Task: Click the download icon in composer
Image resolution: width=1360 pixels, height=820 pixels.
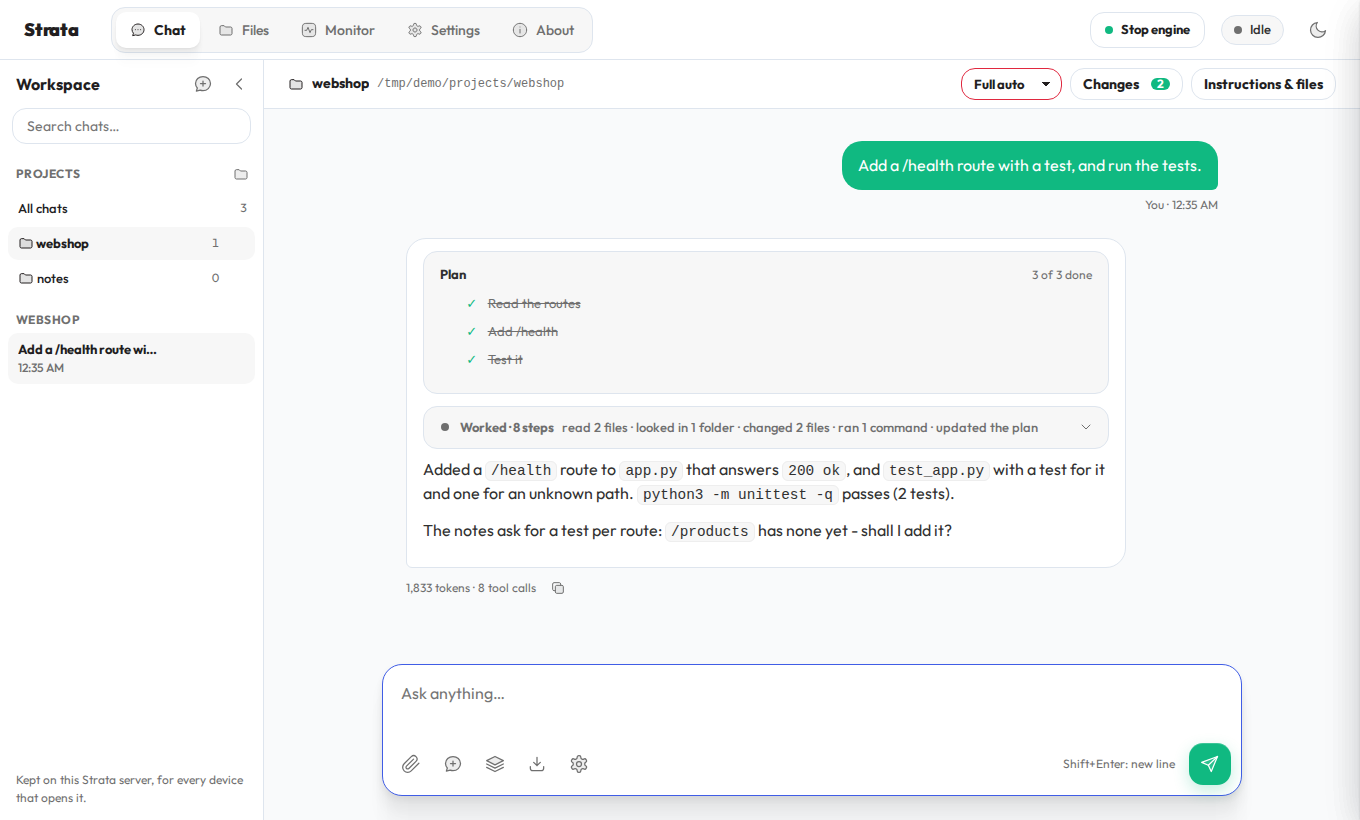Action: [x=537, y=764]
